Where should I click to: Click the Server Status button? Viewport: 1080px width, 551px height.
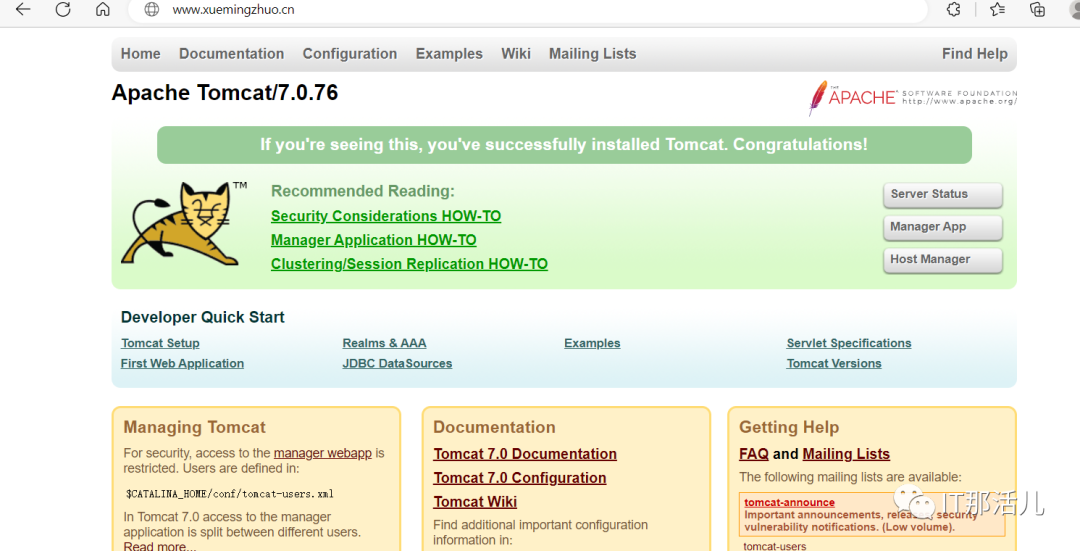[943, 195]
